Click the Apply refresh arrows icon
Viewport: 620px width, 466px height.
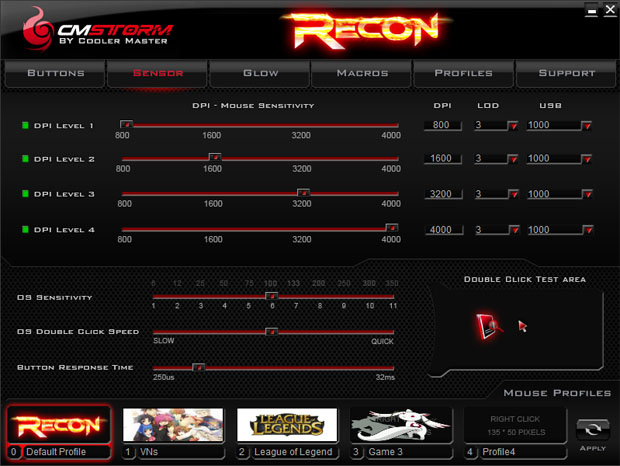(x=592, y=430)
